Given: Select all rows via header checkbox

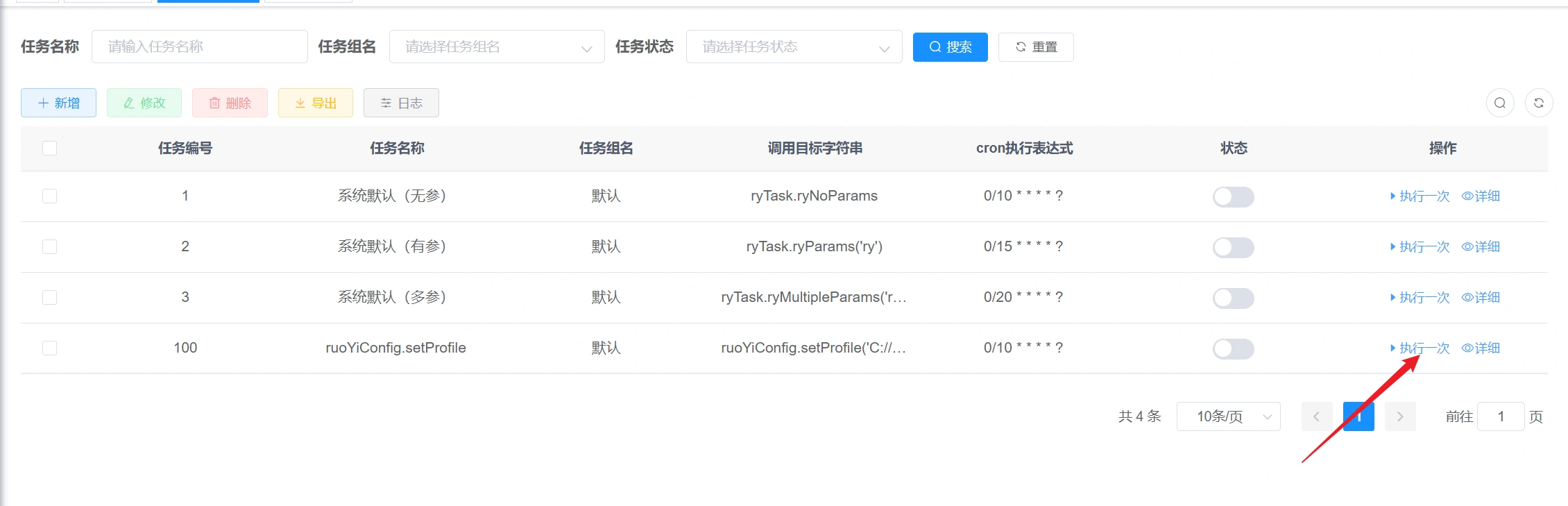Looking at the screenshot, I should pyautogui.click(x=49, y=149).
